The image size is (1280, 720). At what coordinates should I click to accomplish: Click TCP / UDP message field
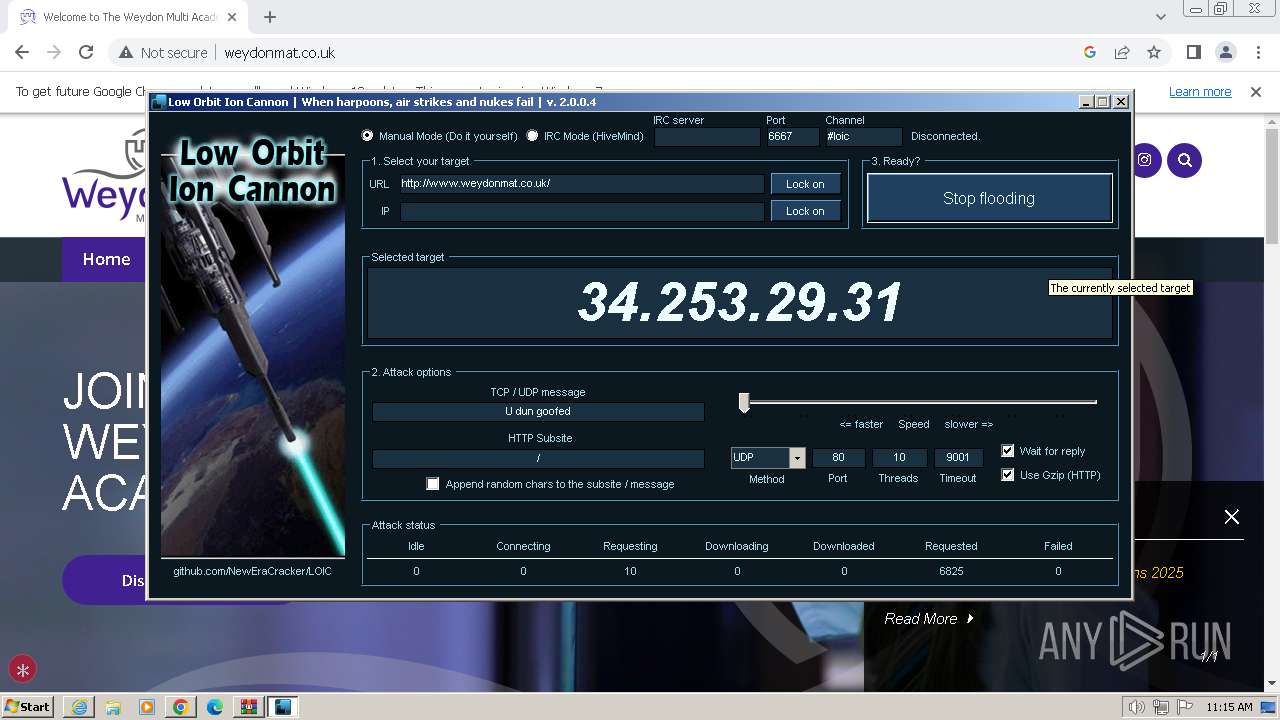538,411
